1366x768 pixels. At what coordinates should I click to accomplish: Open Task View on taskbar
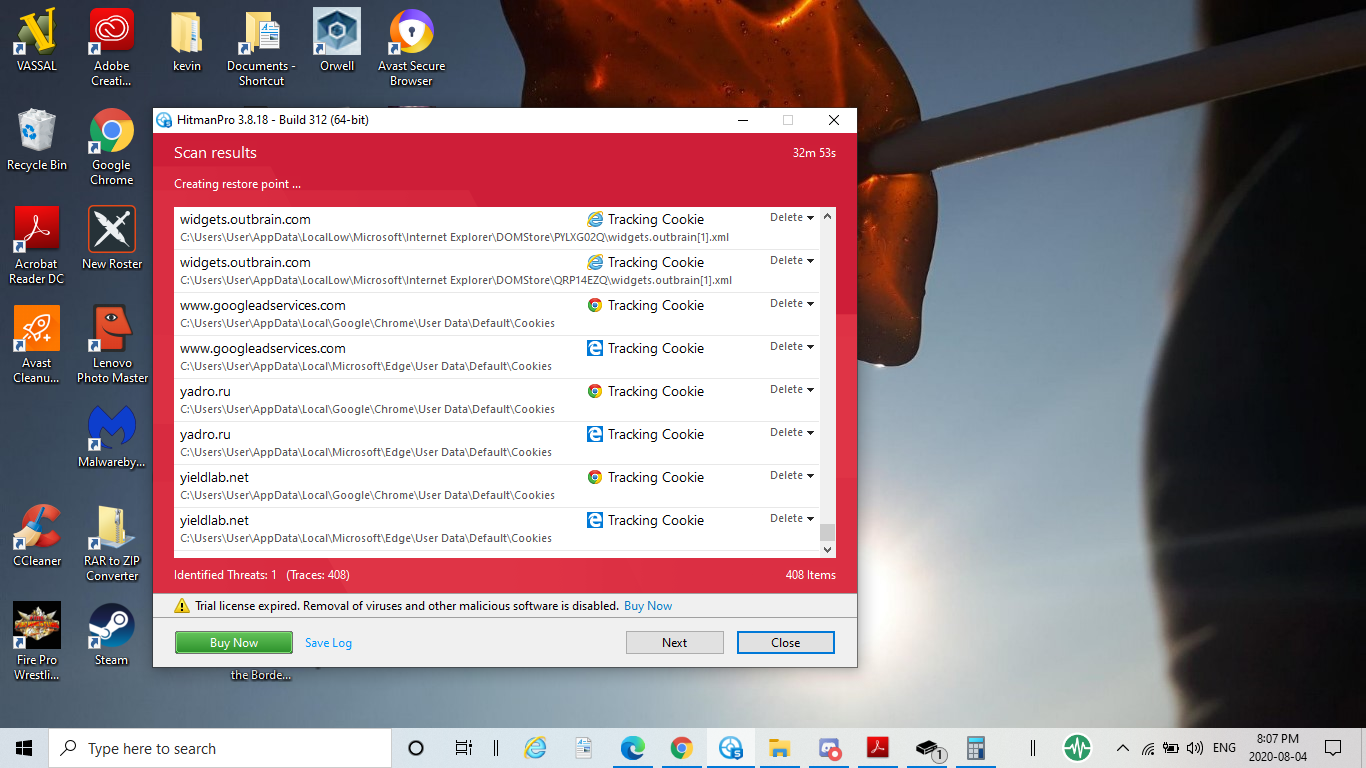[464, 748]
